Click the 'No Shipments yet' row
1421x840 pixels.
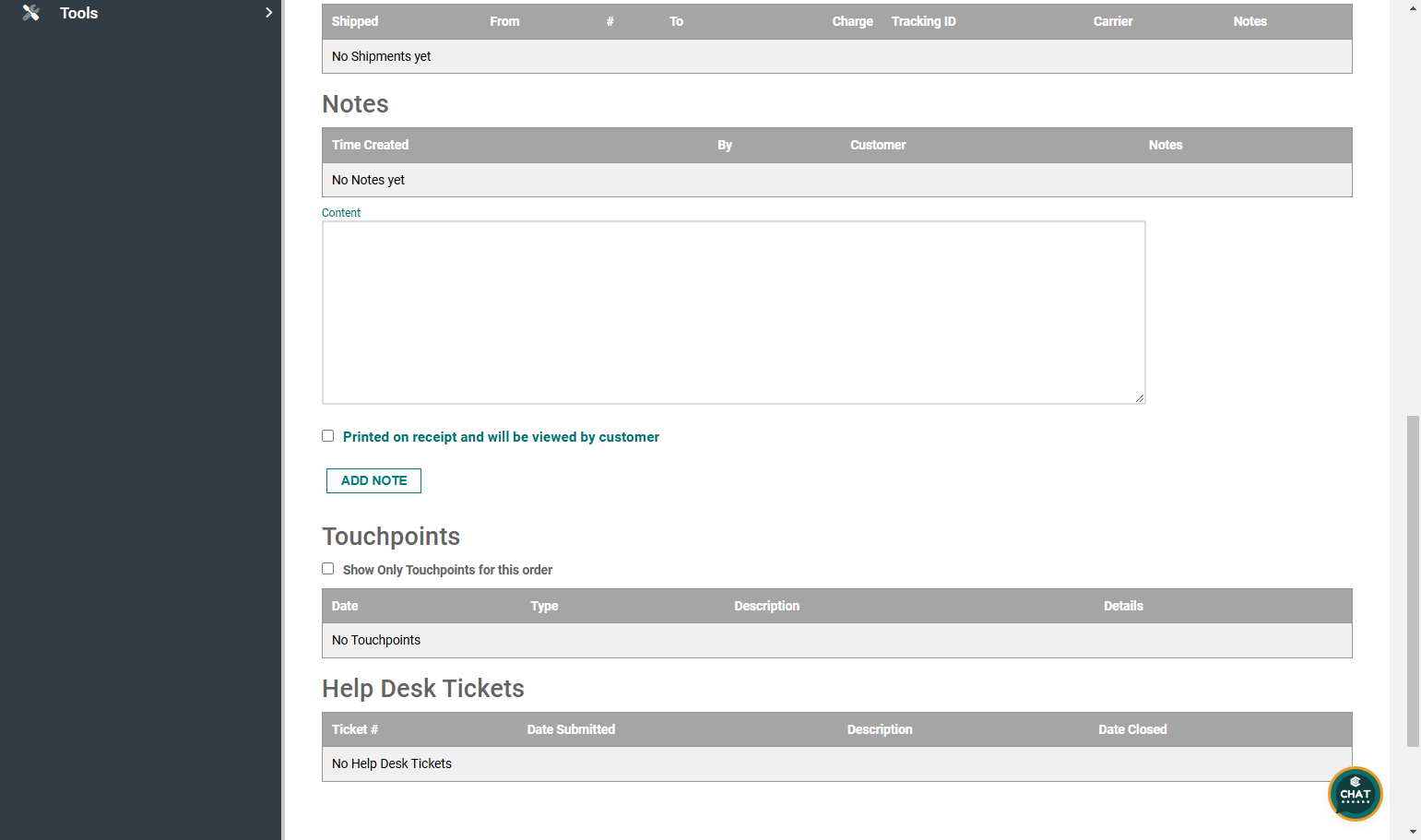(837, 56)
